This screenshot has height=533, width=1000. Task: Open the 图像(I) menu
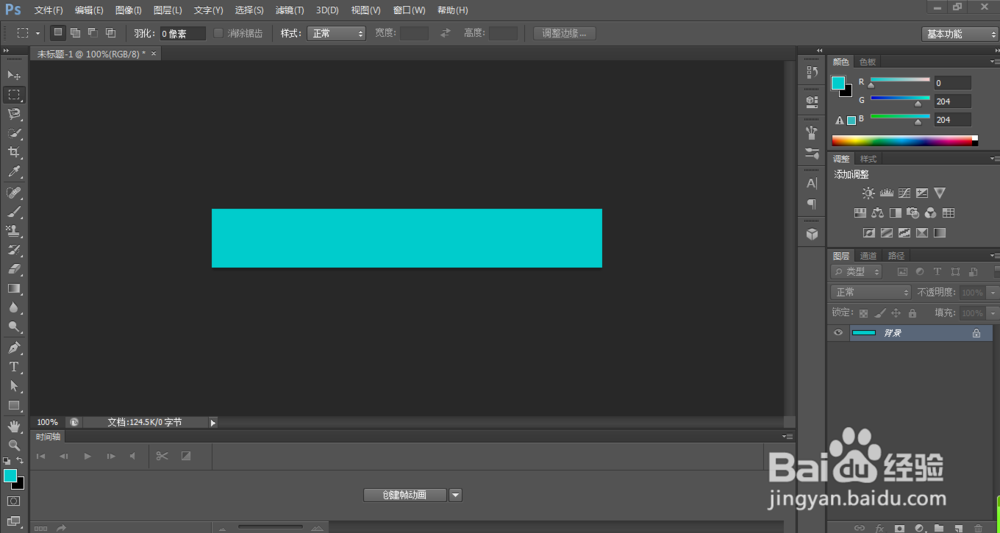[129, 10]
